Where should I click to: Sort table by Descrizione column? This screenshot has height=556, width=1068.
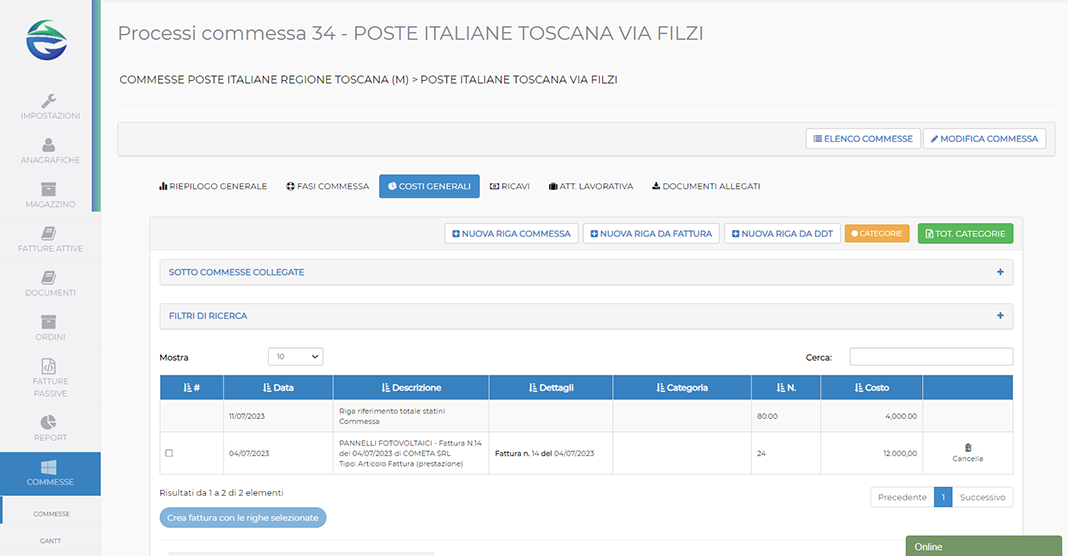point(411,388)
